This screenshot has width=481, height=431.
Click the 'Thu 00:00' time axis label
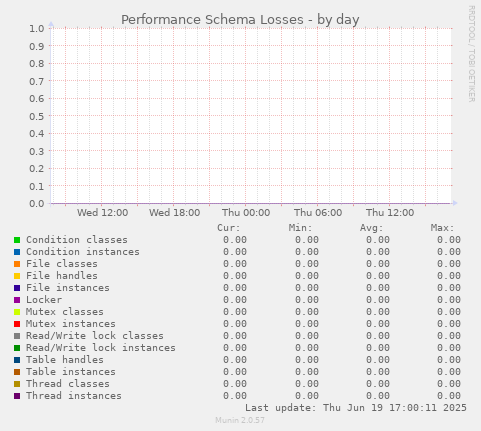[246, 213]
